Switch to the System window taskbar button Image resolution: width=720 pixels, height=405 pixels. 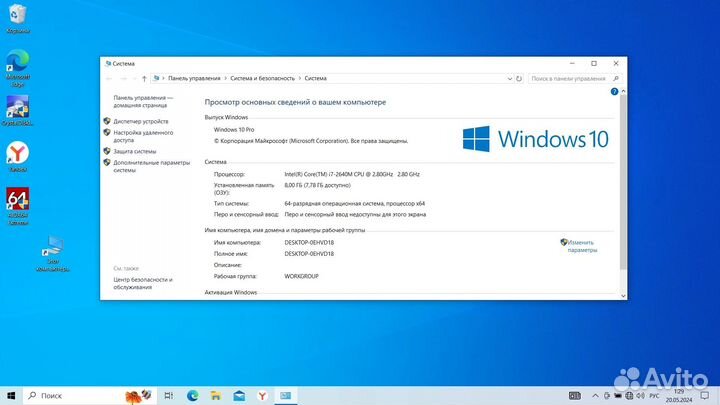(x=286, y=395)
